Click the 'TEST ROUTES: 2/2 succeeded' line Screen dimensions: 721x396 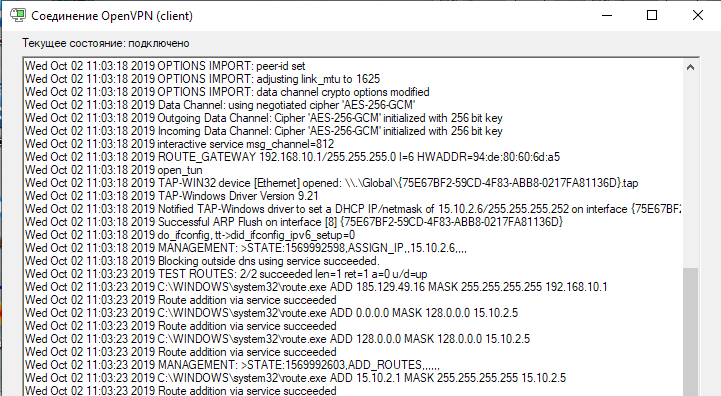(x=226, y=274)
